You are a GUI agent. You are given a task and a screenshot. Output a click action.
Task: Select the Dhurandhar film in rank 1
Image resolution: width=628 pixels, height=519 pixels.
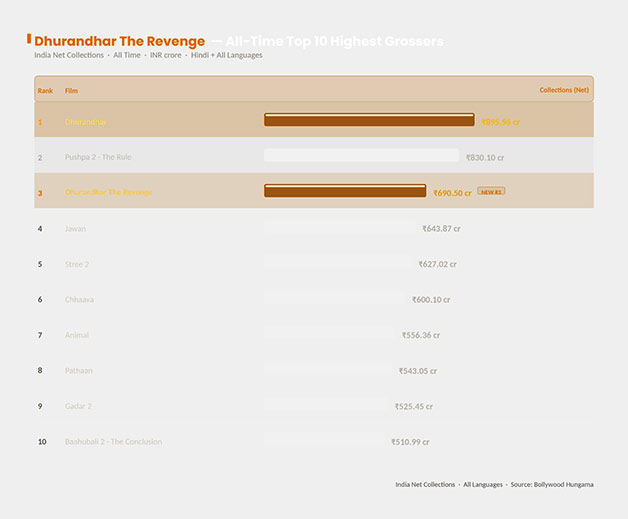tap(85, 122)
